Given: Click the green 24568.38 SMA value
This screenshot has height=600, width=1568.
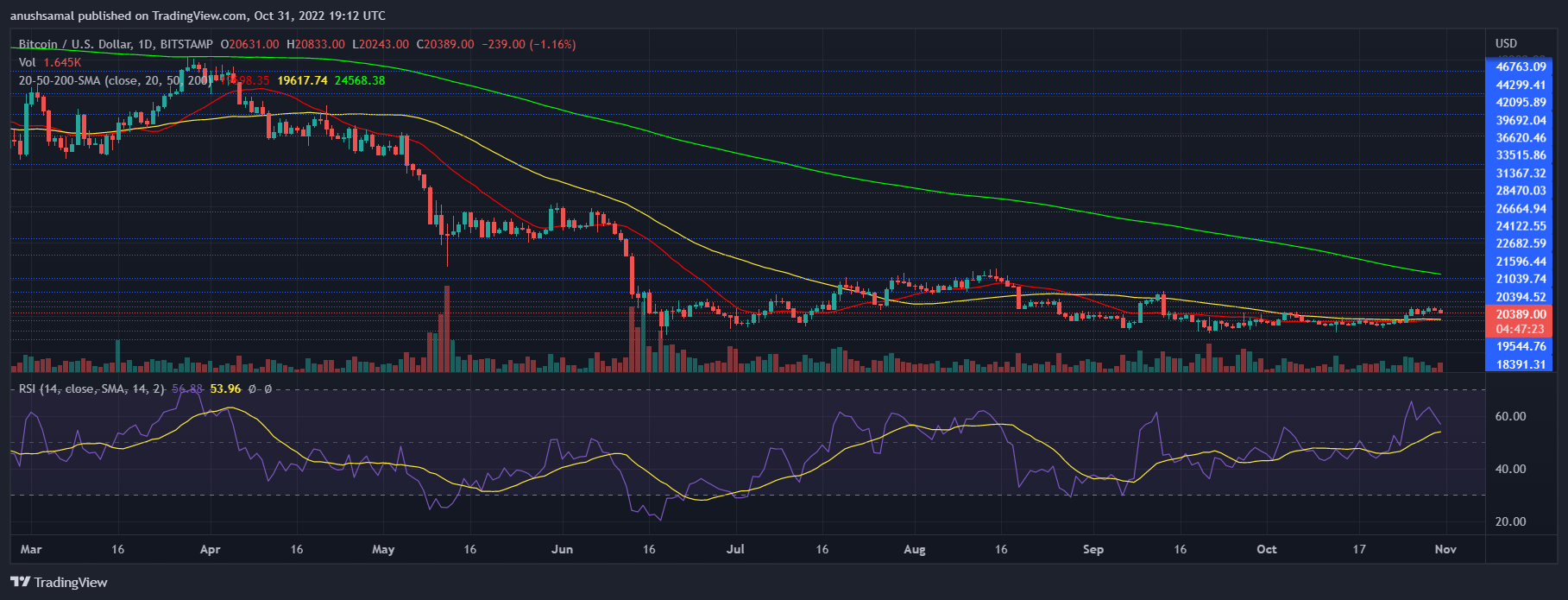Looking at the screenshot, I should [x=360, y=80].
